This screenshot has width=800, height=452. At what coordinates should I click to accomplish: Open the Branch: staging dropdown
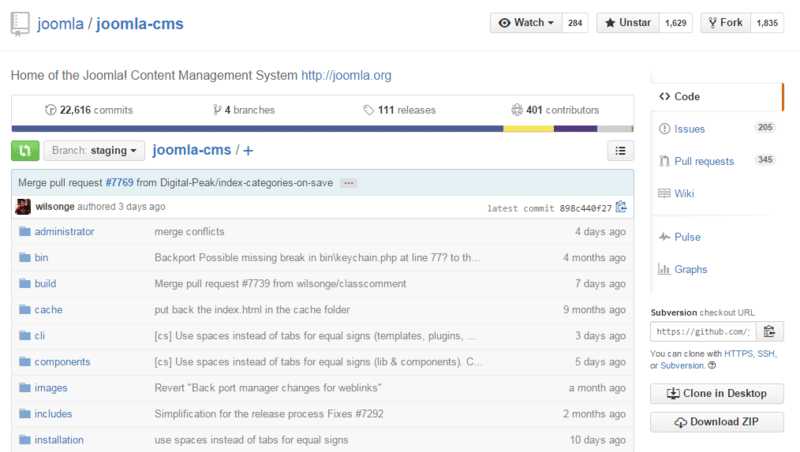(x=94, y=150)
